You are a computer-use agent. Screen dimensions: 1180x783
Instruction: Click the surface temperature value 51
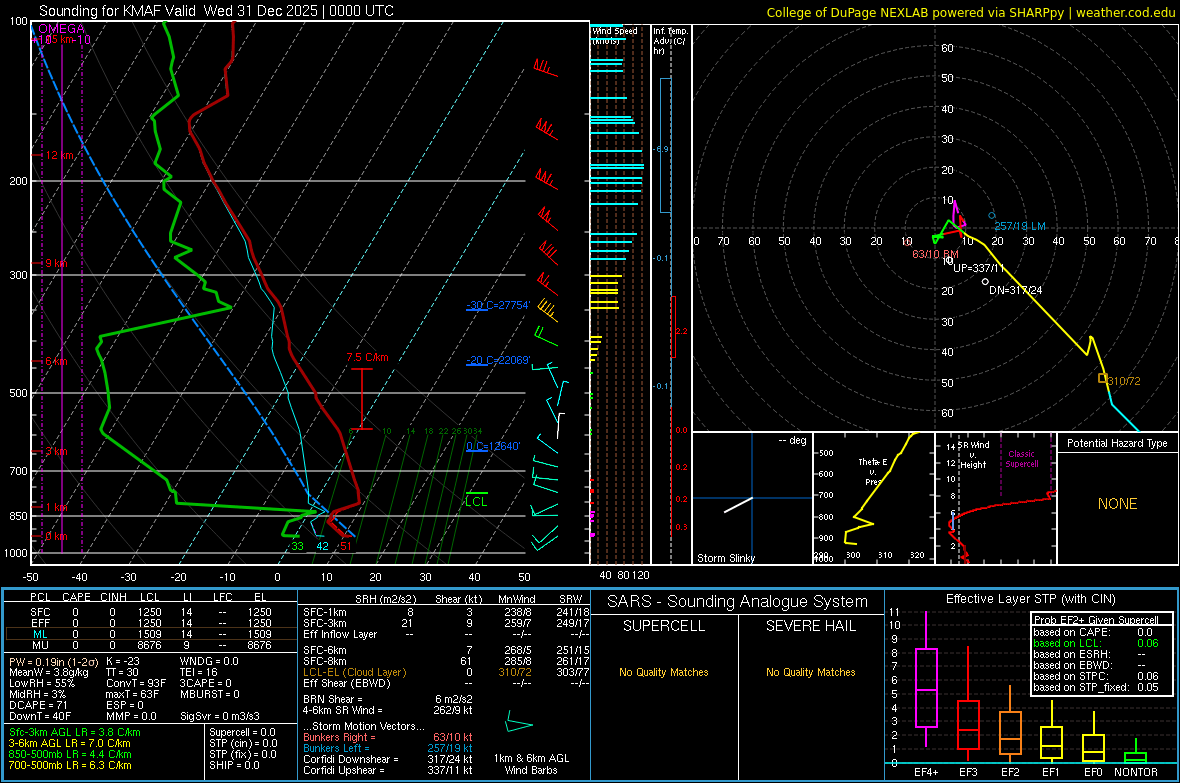click(345, 546)
